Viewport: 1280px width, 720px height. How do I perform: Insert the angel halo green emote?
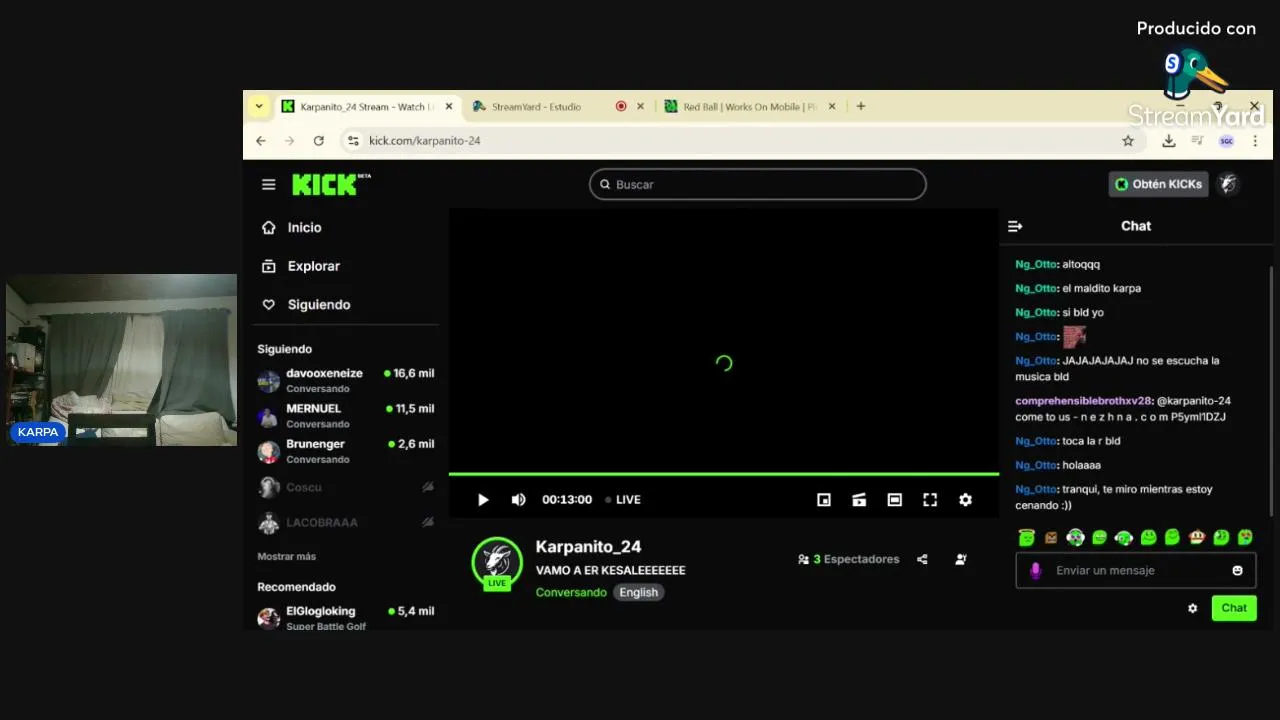[1027, 538]
